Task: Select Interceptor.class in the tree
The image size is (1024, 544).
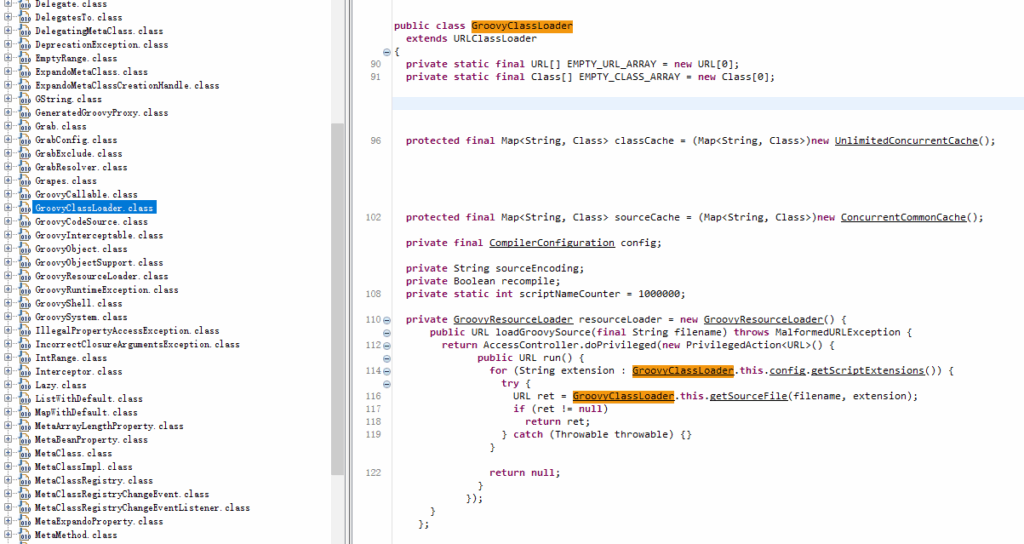Action: pyautogui.click(x=78, y=371)
